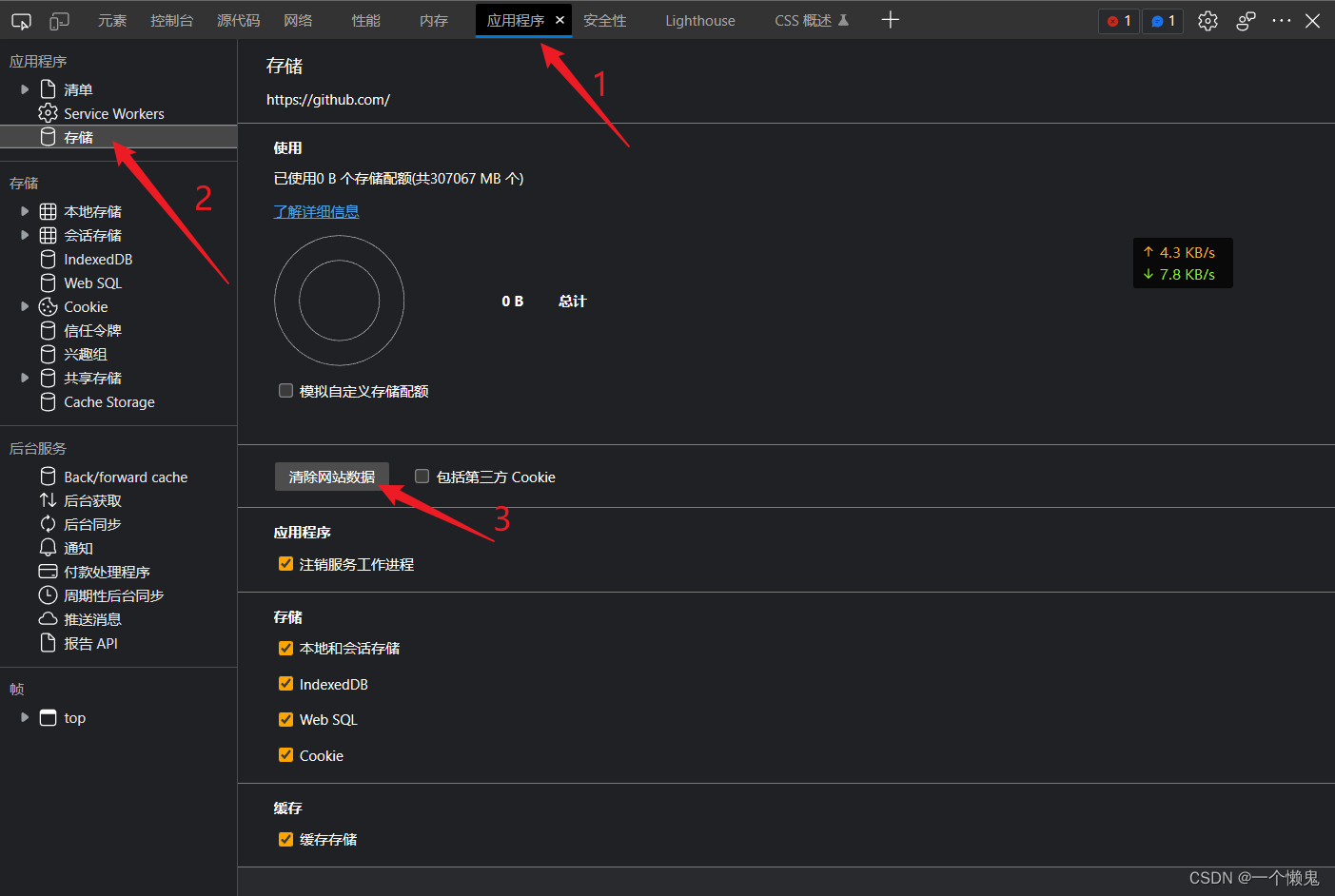Expand the Cookie tree arrow
This screenshot has height=896, width=1335.
(25, 306)
